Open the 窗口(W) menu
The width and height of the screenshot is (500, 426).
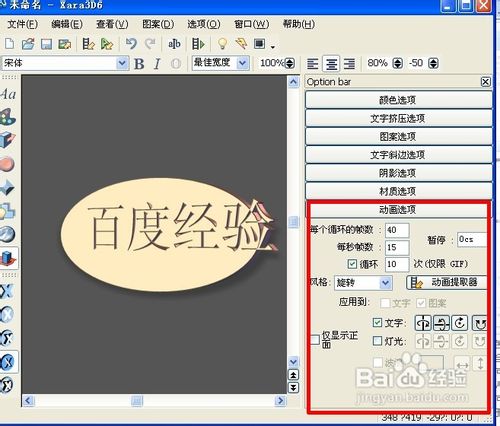click(251, 24)
